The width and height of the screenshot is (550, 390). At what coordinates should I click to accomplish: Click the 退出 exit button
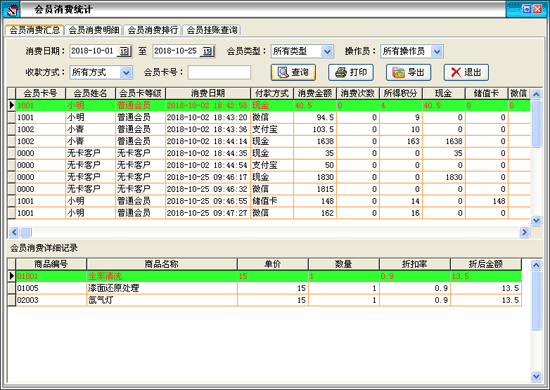pyautogui.click(x=466, y=72)
